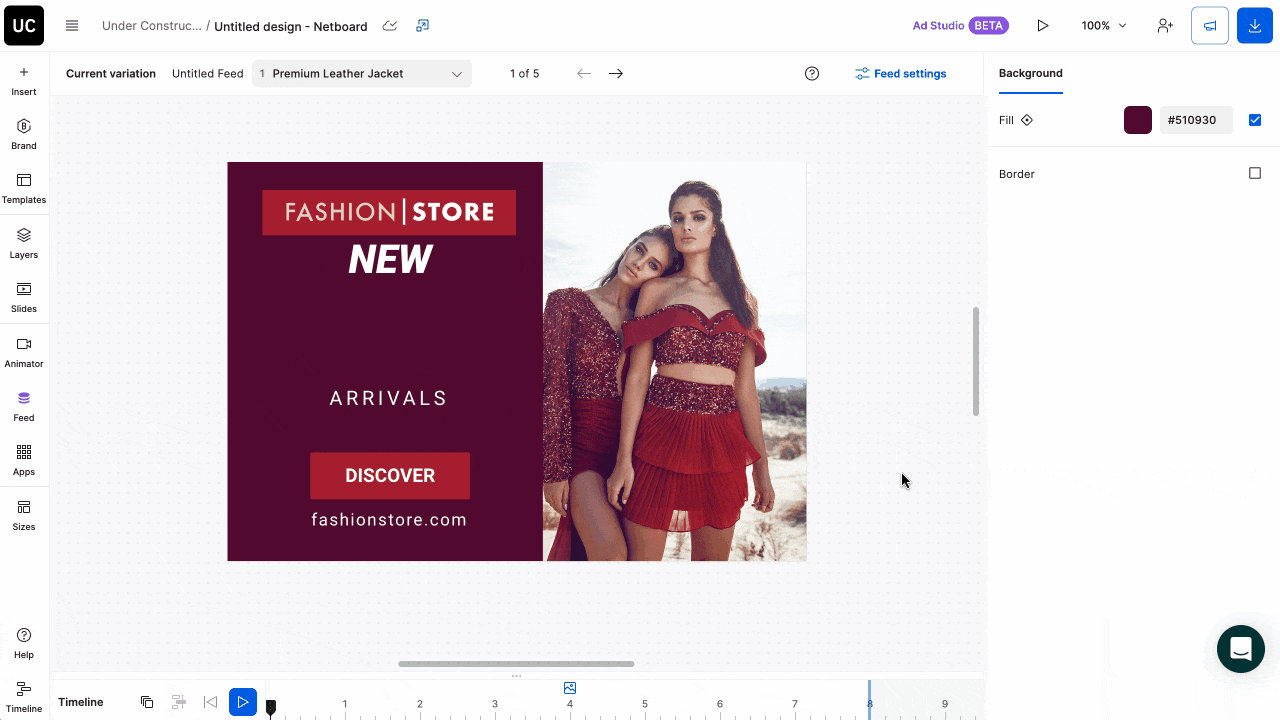Image resolution: width=1280 pixels, height=720 pixels.
Task: Select fashionstore.com text on canvas
Action: (x=389, y=520)
